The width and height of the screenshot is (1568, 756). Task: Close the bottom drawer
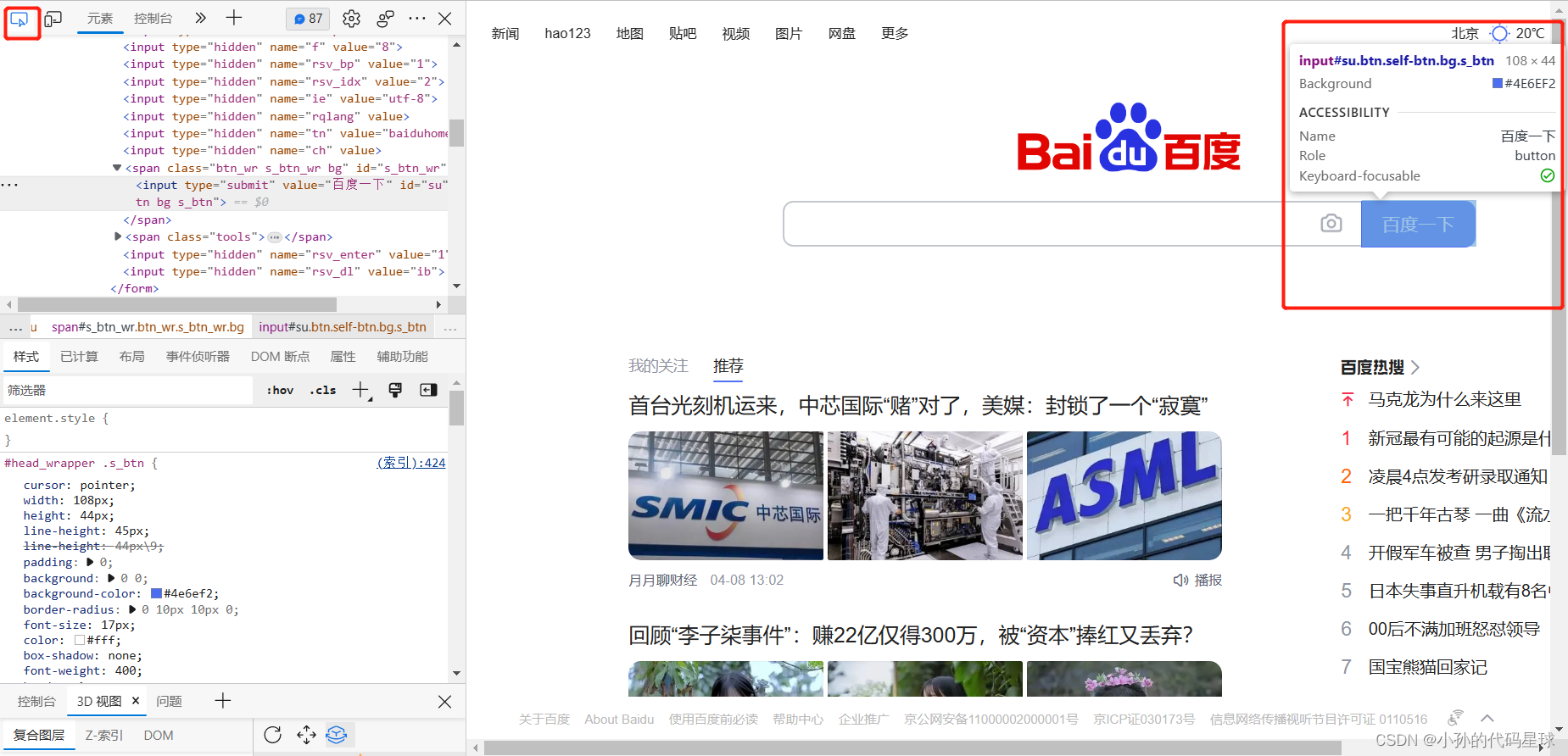click(444, 702)
